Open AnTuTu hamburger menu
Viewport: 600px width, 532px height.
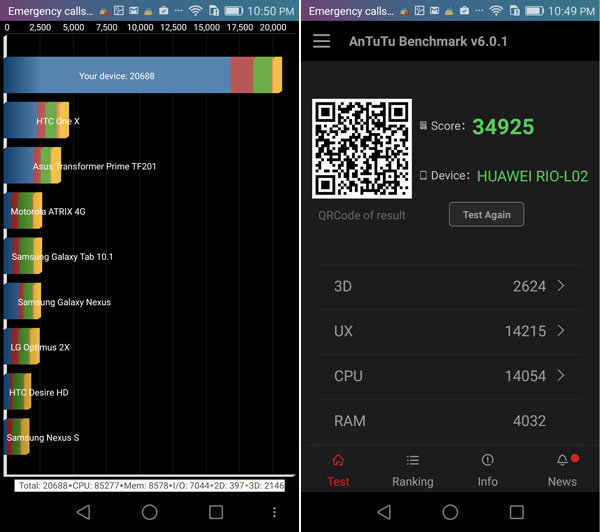tap(321, 41)
